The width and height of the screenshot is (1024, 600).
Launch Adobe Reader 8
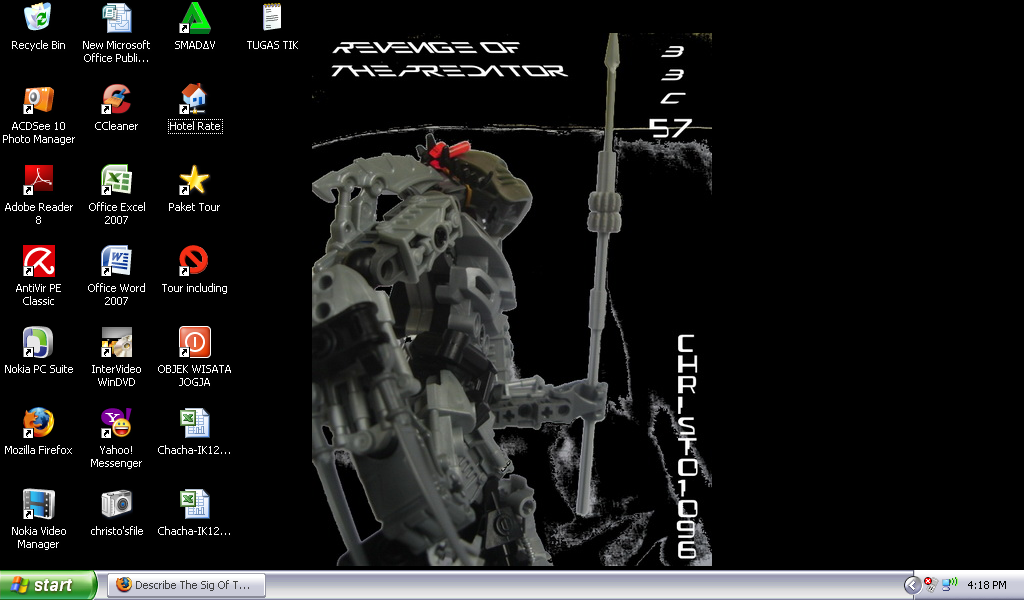(38, 181)
